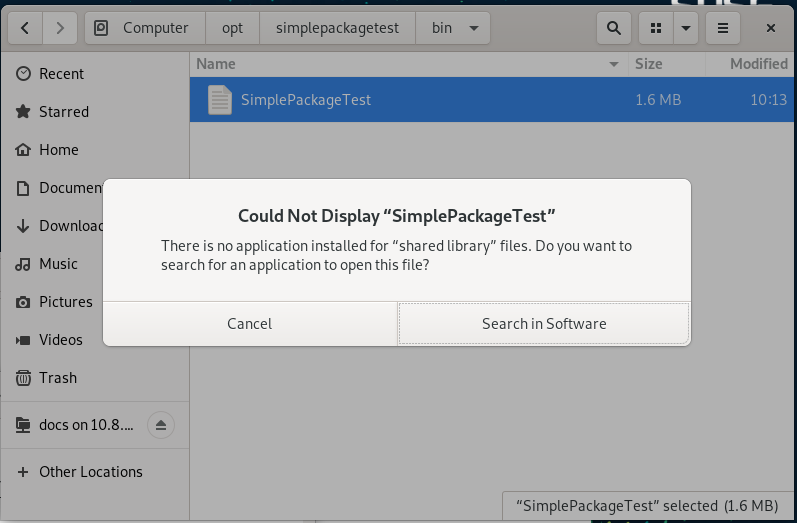Screen dimensions: 797x523
Task: Click the forward navigation arrow
Action: (x=60, y=28)
